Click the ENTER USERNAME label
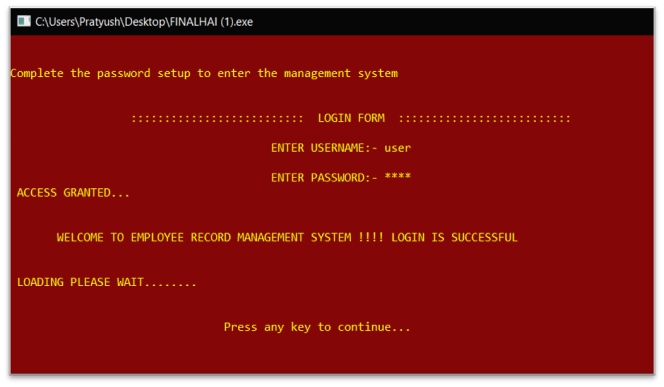Image resolution: width=664 pixels, height=387 pixels. (x=324, y=148)
